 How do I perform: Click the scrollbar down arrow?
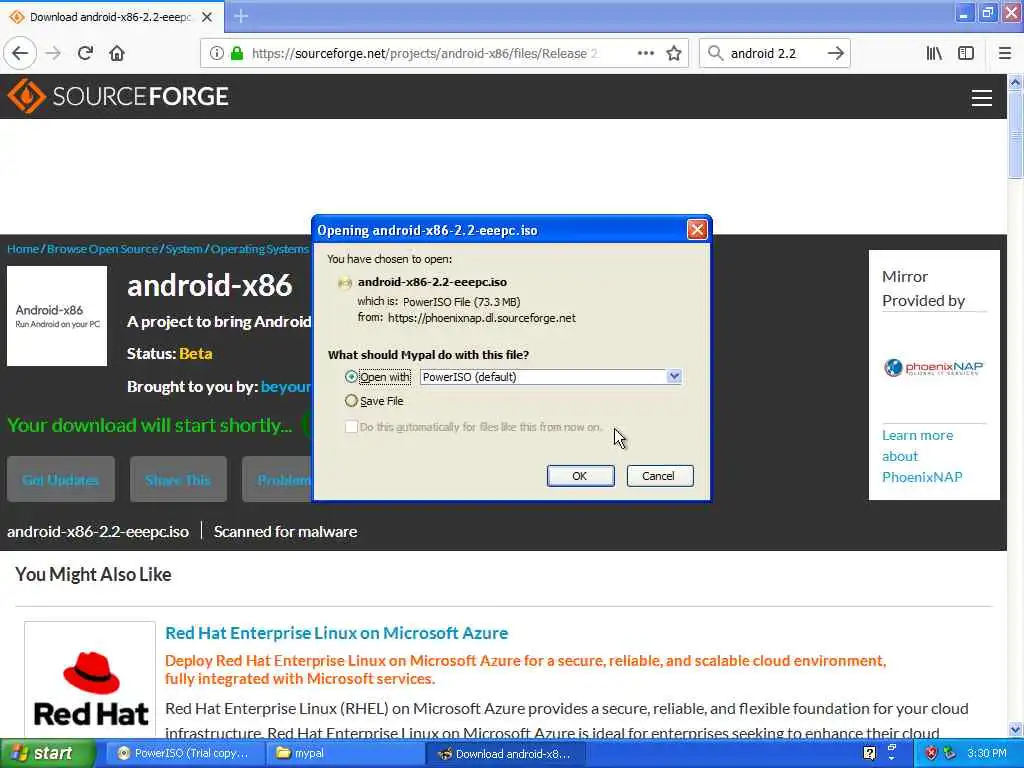tap(1015, 730)
